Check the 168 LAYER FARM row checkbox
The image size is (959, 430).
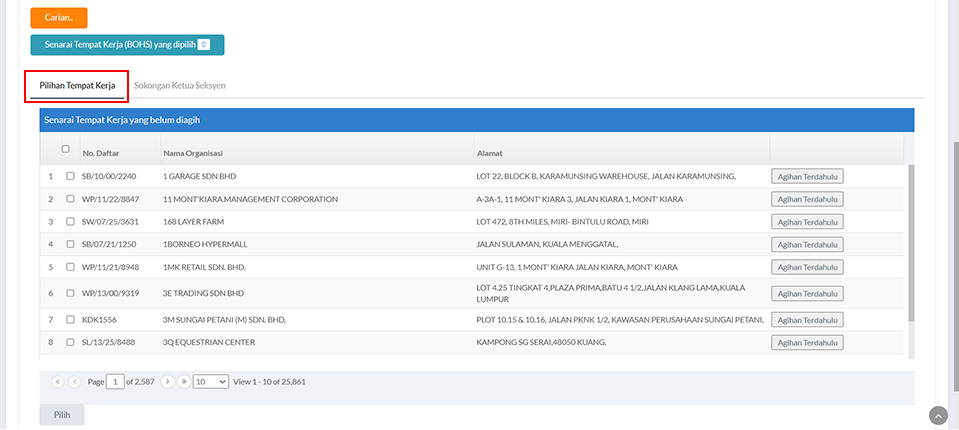[70, 221]
